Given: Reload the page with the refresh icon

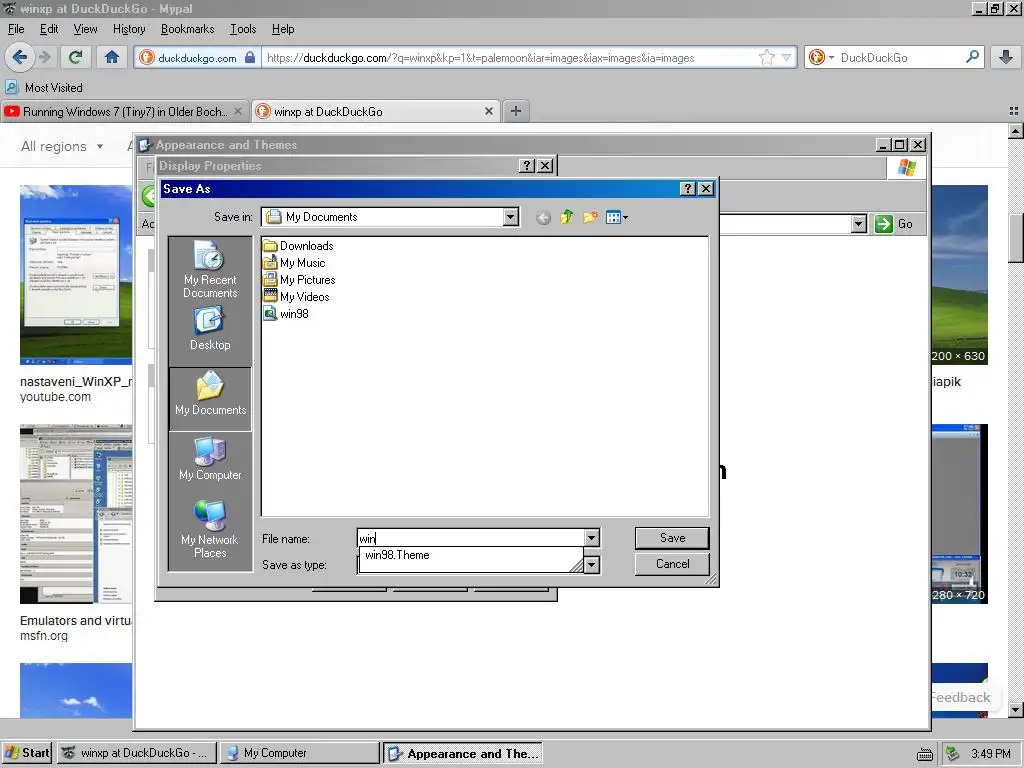Looking at the screenshot, I should click(x=75, y=57).
